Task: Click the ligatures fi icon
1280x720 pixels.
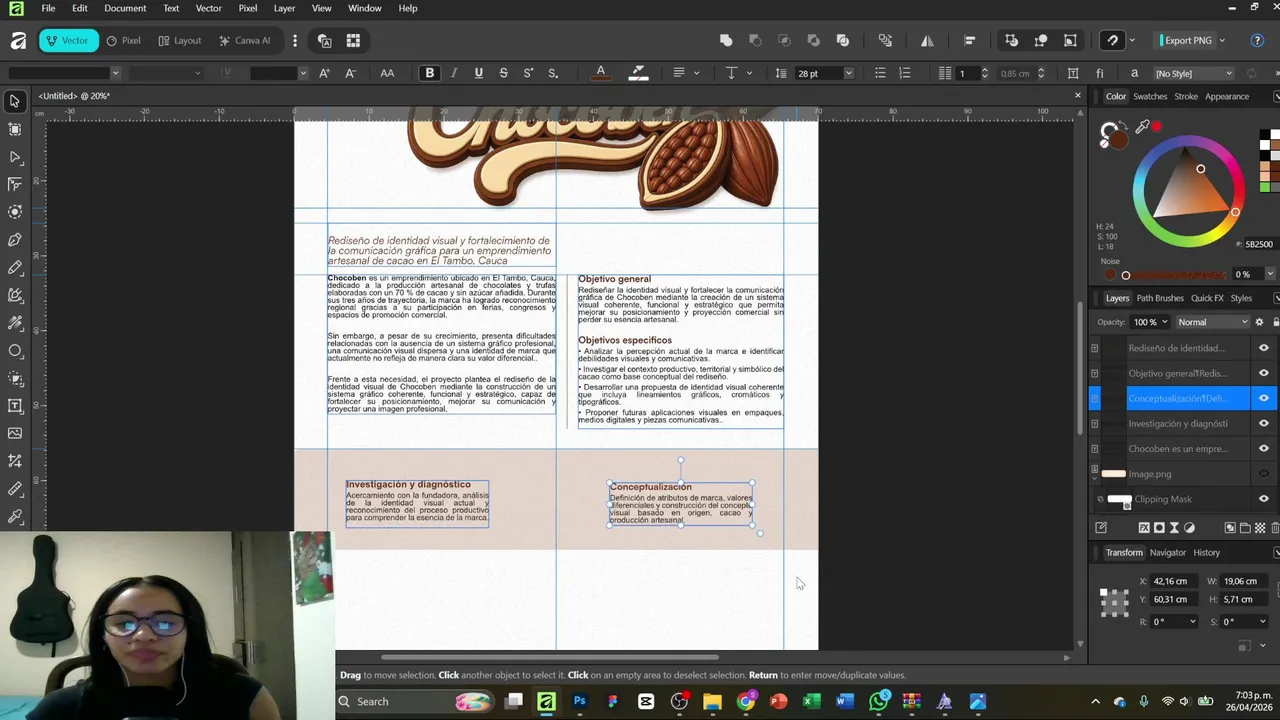Action: click(x=1100, y=73)
